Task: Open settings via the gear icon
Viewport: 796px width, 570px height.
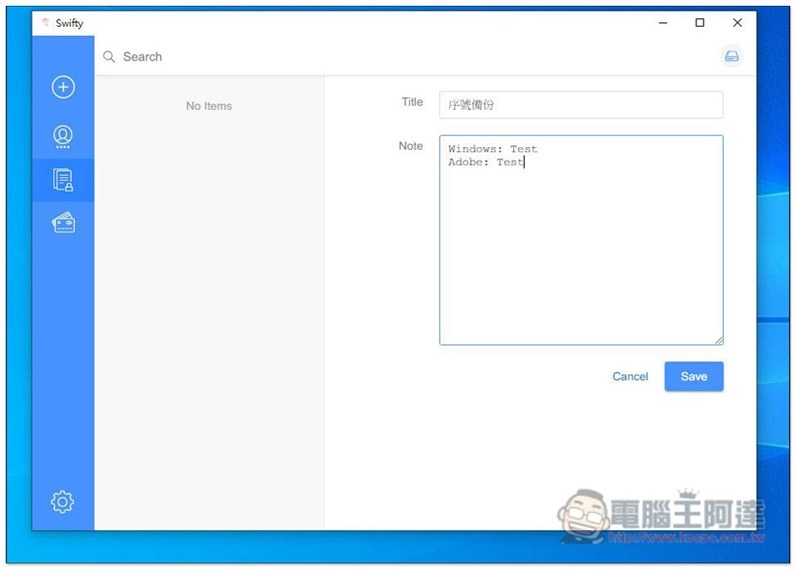Action: pyautogui.click(x=63, y=501)
